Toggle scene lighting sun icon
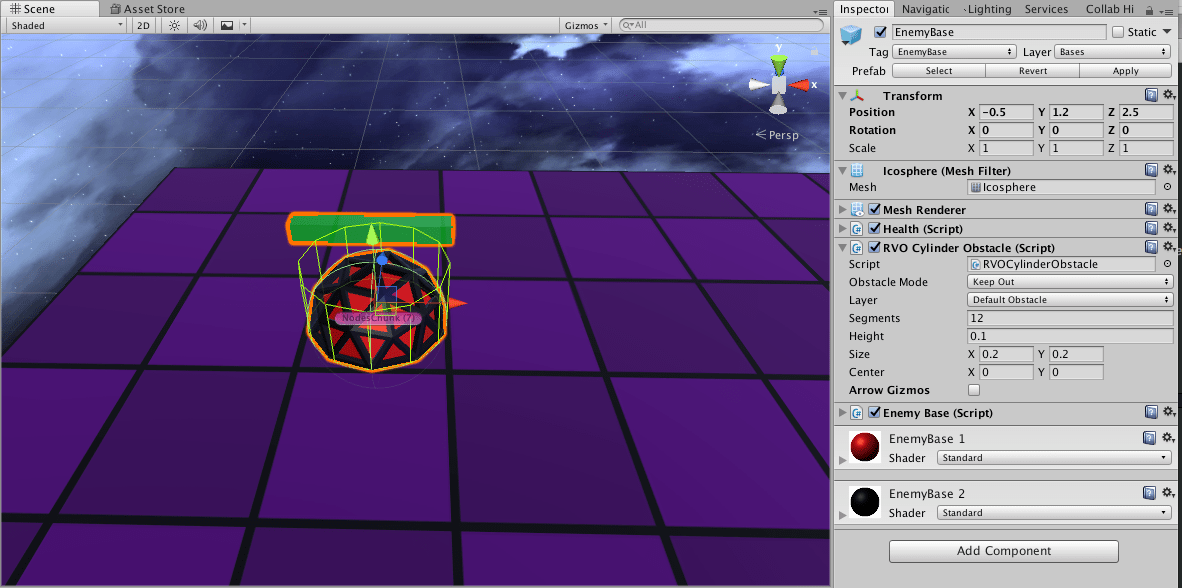Screen dimensions: 1182x588 (174, 25)
